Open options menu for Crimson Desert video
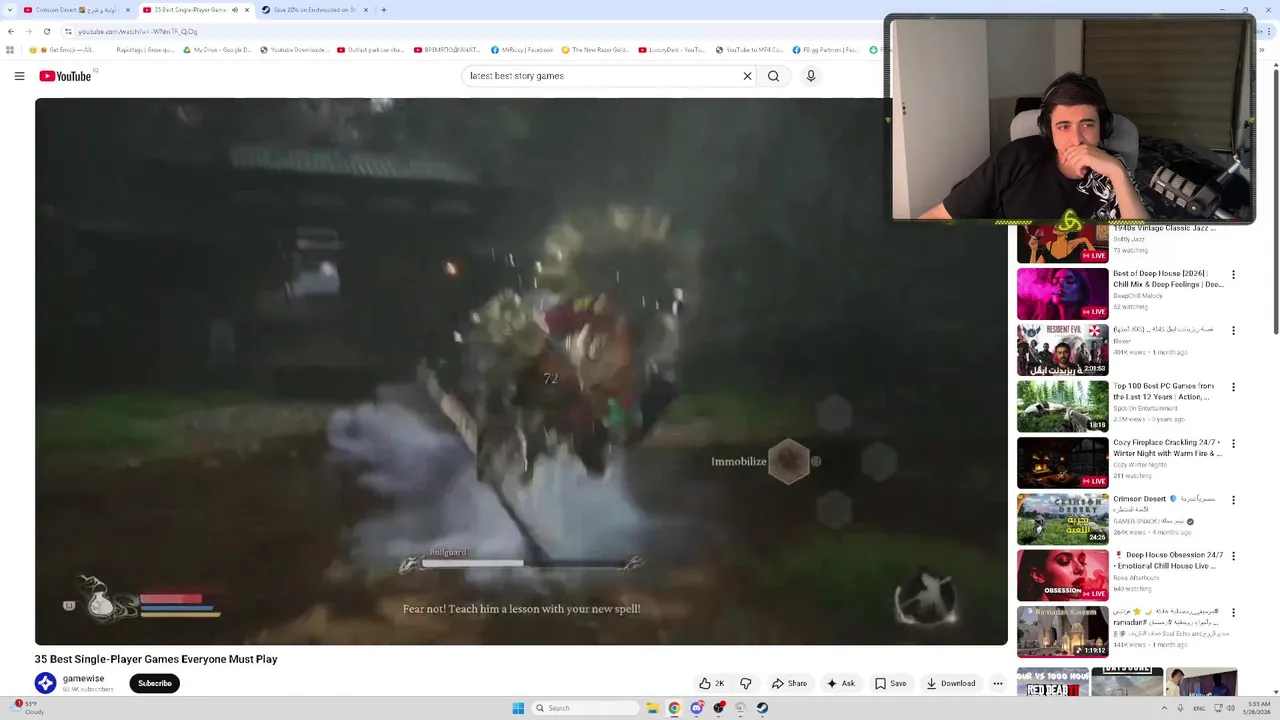 pyautogui.click(x=1233, y=499)
